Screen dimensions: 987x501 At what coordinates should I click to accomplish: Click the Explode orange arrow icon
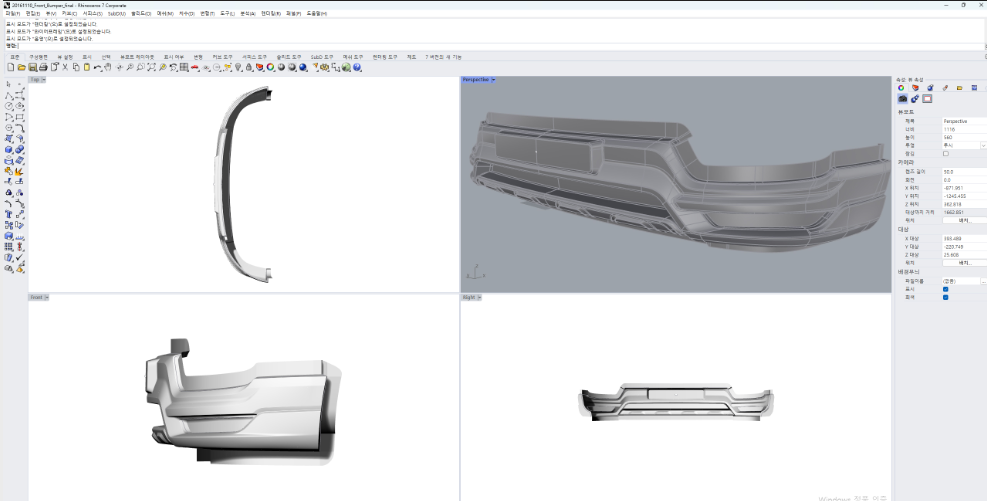(x=20, y=171)
